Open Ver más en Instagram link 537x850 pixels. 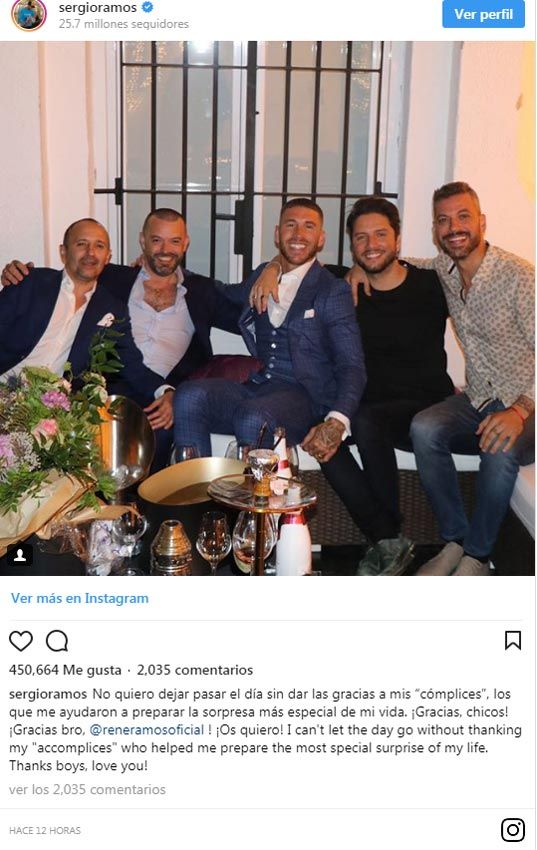pos(80,598)
